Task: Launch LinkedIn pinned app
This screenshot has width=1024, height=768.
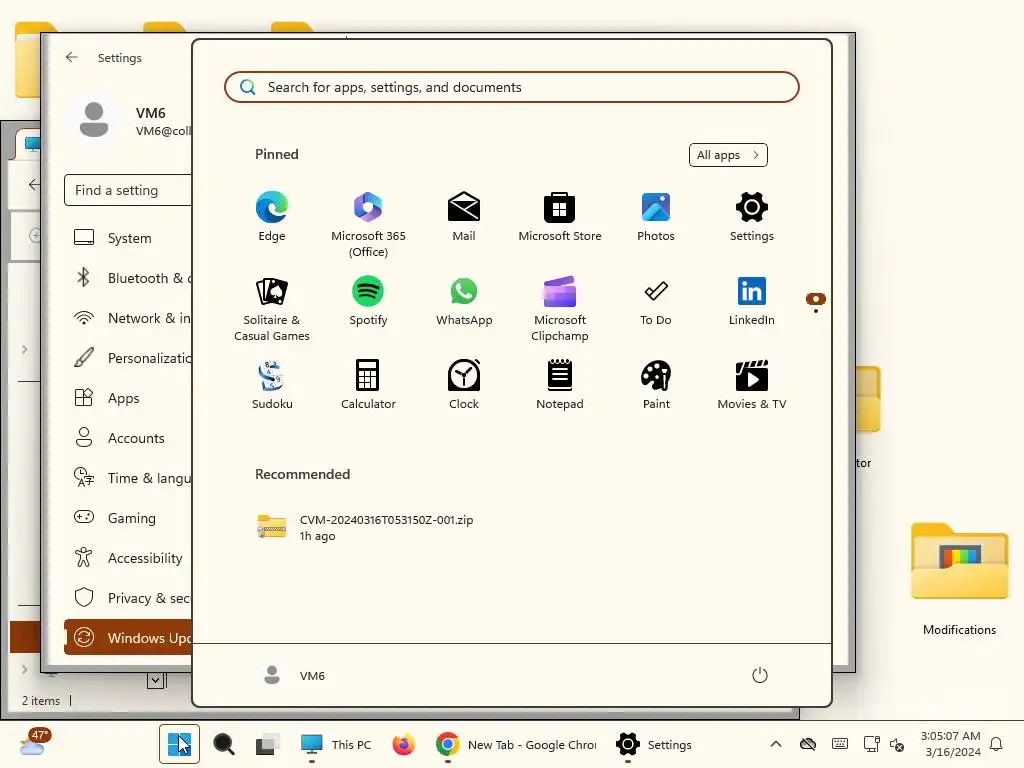Action: (x=752, y=301)
